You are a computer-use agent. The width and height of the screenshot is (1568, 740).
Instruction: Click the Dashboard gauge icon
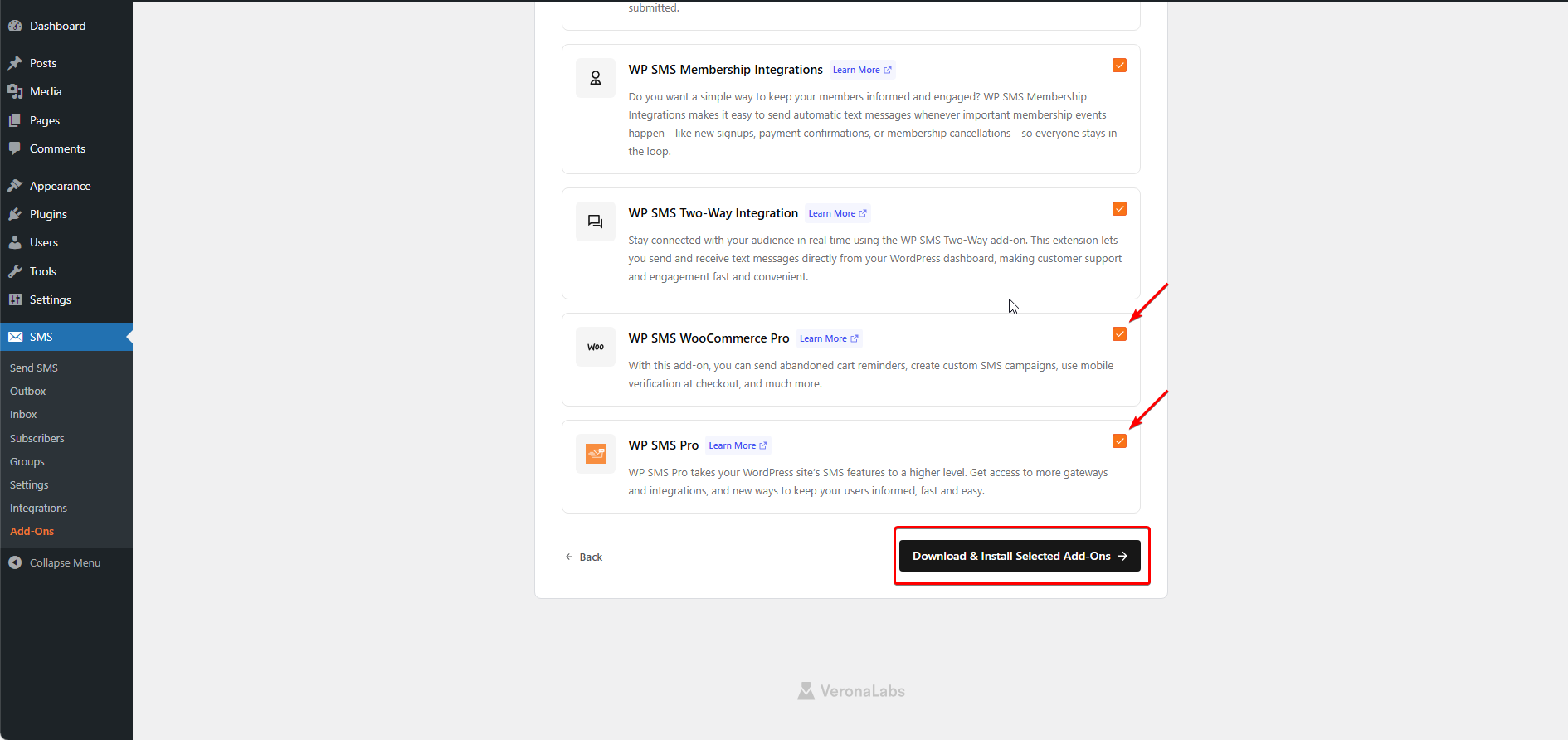tap(15, 26)
